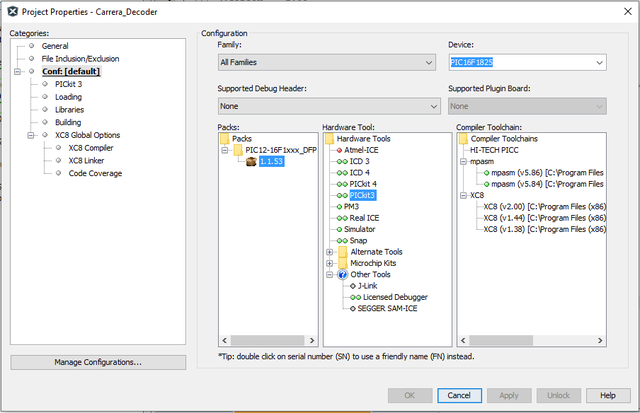The image size is (640, 413).
Task: Open the Device combo box arrow
Action: click(x=599, y=62)
